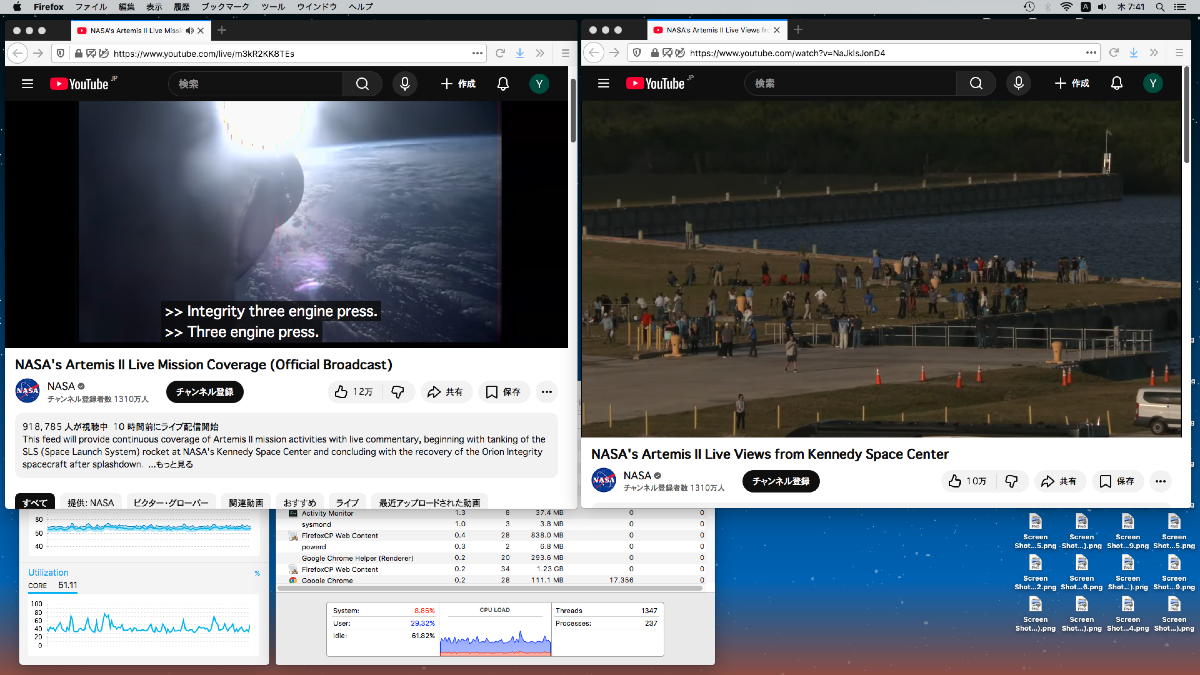
Task: Open page actions ellipsis in left Firefox address bar
Action: click(x=476, y=53)
